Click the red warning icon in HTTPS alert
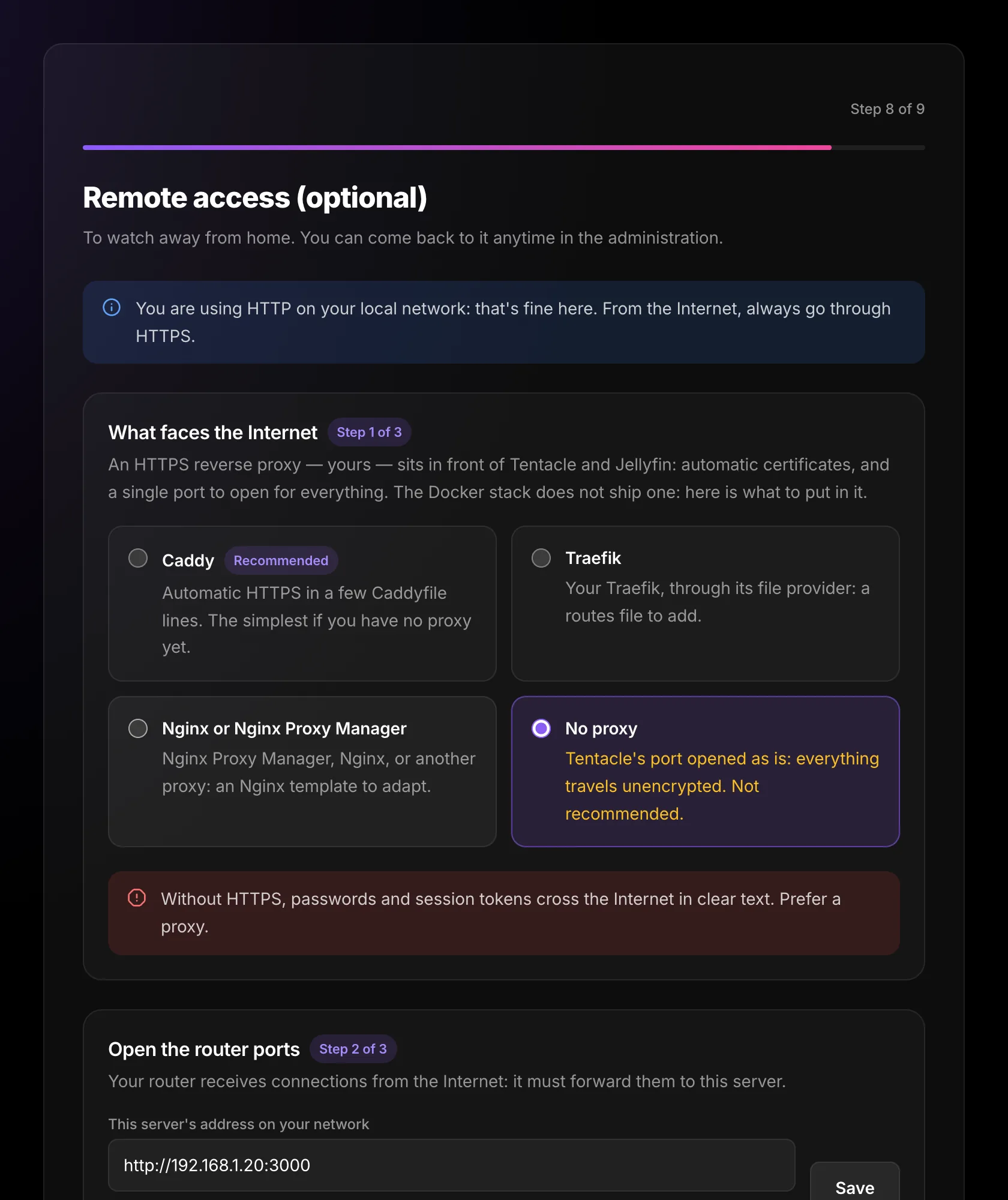 click(x=137, y=898)
